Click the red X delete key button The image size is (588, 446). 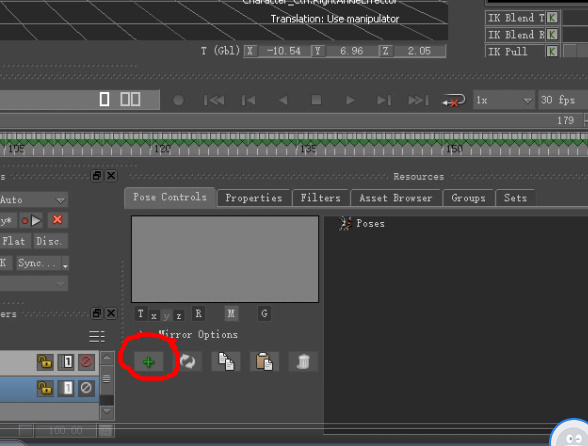coord(57,220)
